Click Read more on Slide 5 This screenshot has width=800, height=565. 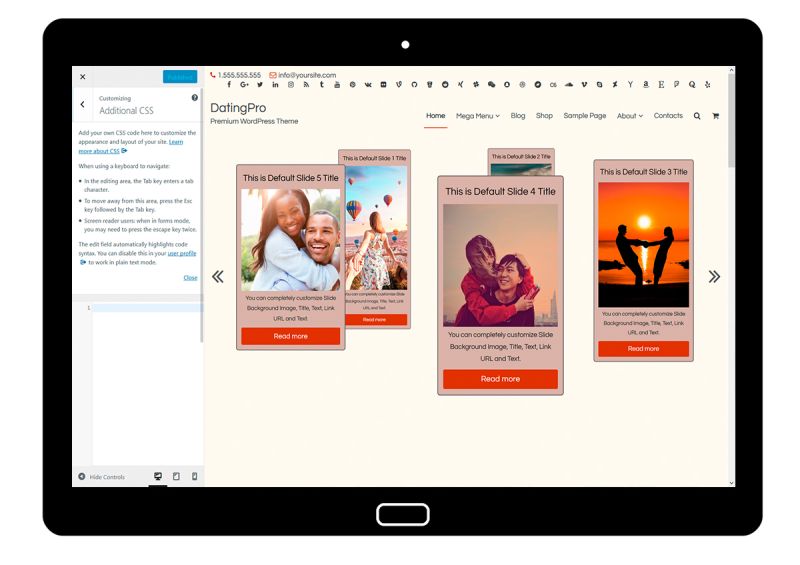pos(290,336)
